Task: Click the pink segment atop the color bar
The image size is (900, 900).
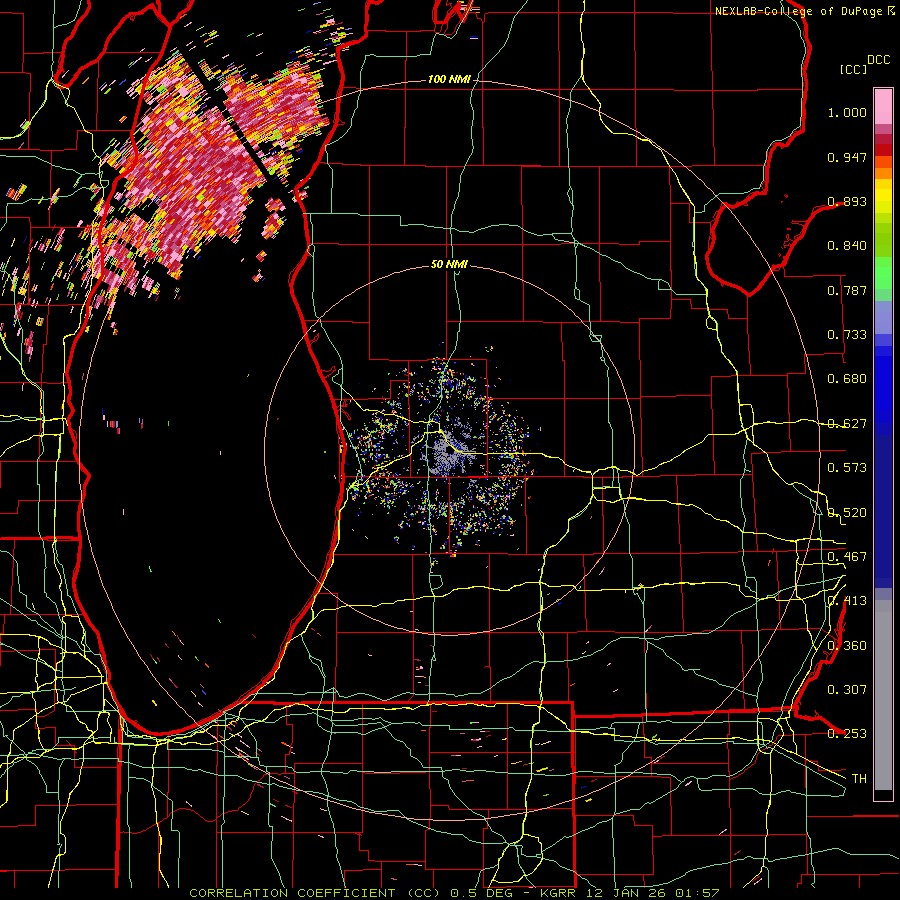Action: pyautogui.click(x=883, y=107)
